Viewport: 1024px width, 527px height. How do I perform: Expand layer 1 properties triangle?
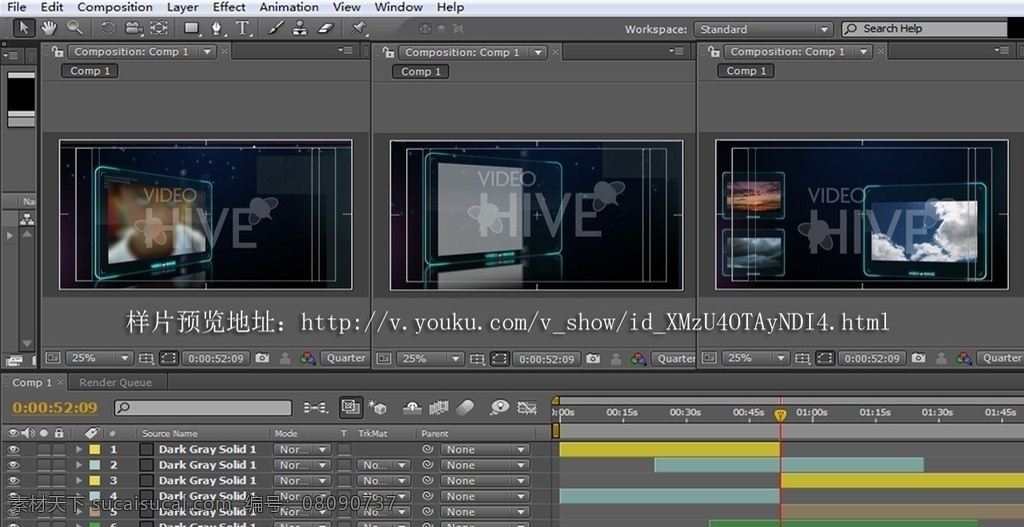click(x=79, y=449)
